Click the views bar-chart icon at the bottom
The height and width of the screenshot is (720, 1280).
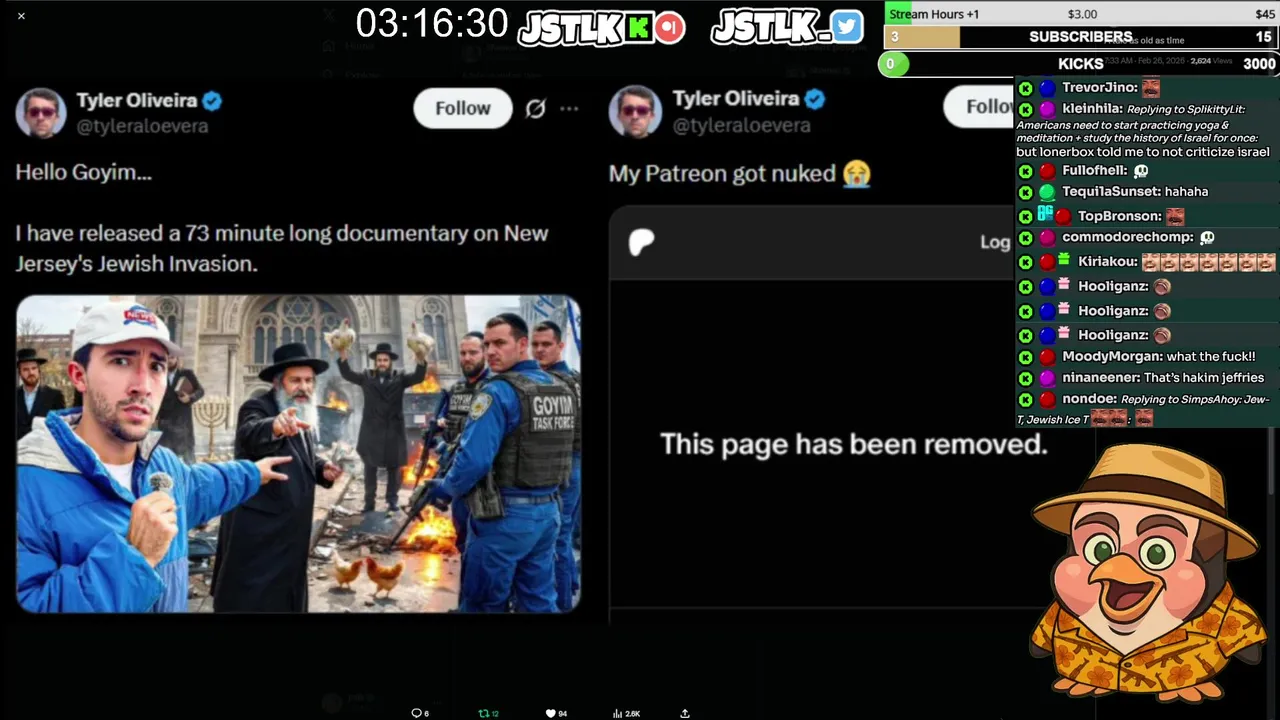[618, 713]
